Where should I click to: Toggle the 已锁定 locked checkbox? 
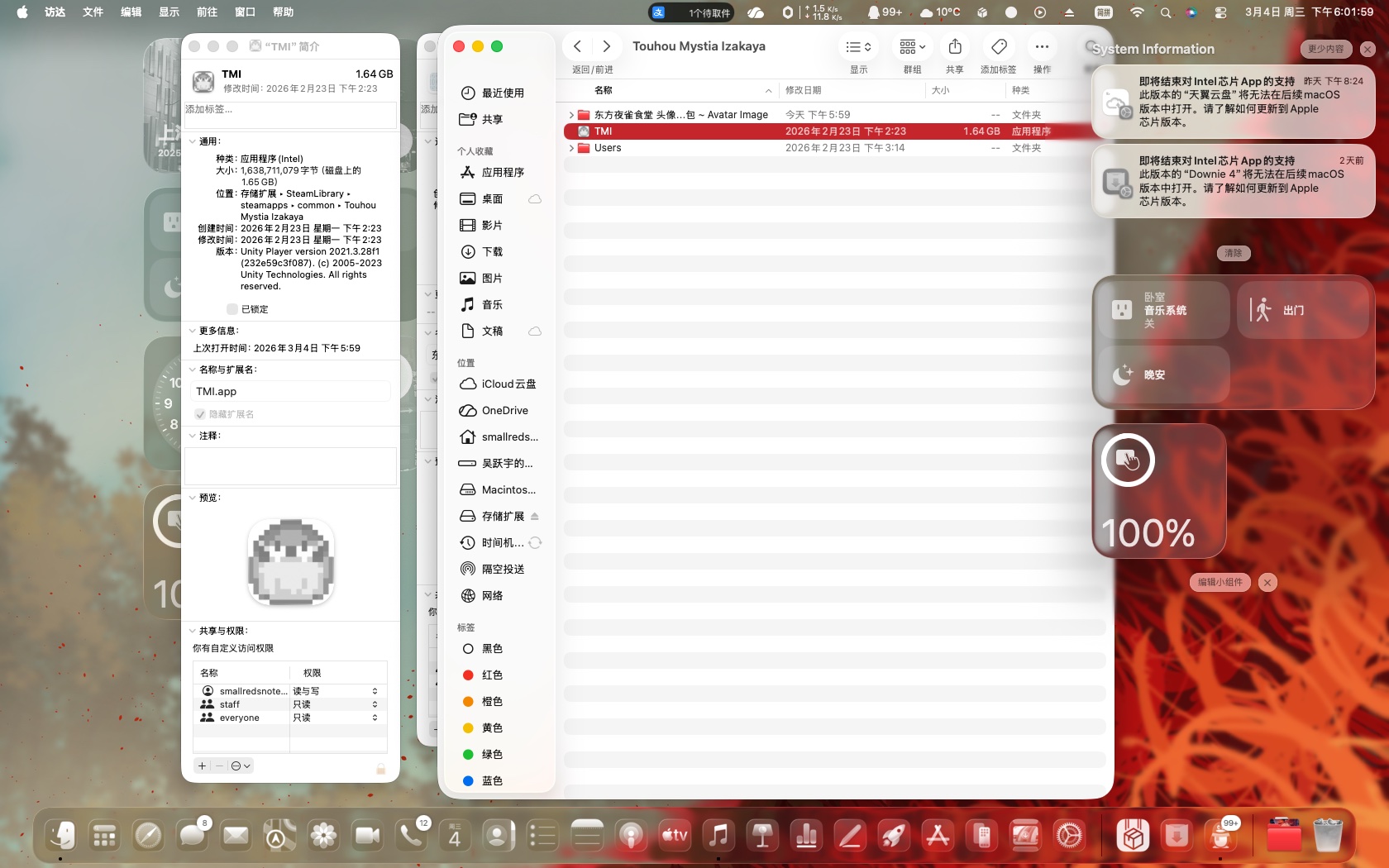pyautogui.click(x=232, y=309)
